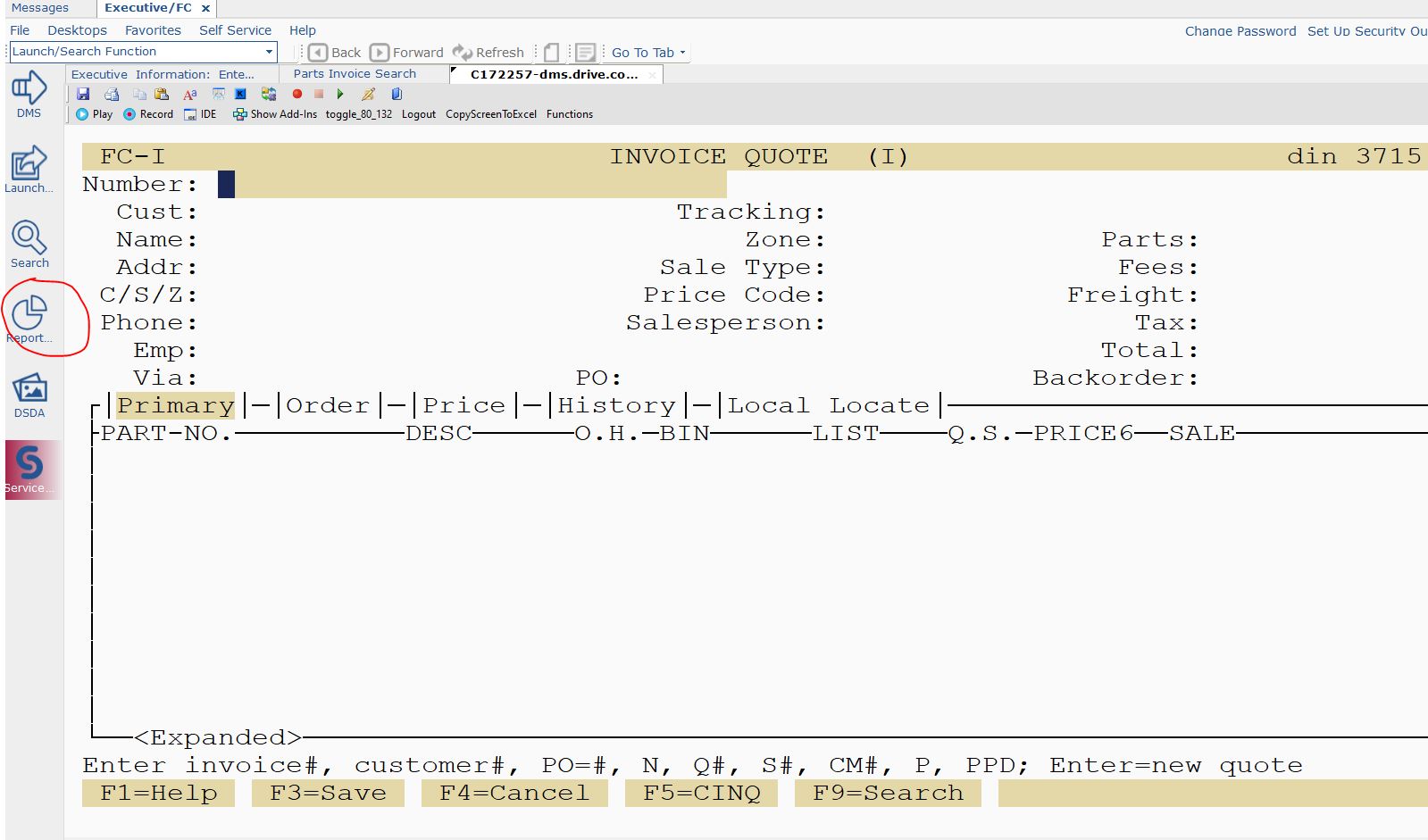Image resolution: width=1428 pixels, height=840 pixels.
Task: Click the F3=Save function key button
Action: (x=328, y=793)
